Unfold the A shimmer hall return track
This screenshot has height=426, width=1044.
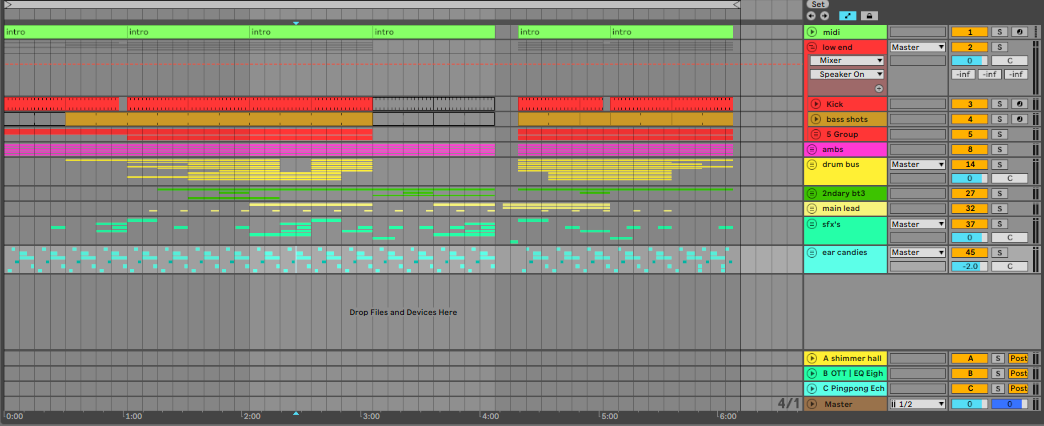(812, 358)
